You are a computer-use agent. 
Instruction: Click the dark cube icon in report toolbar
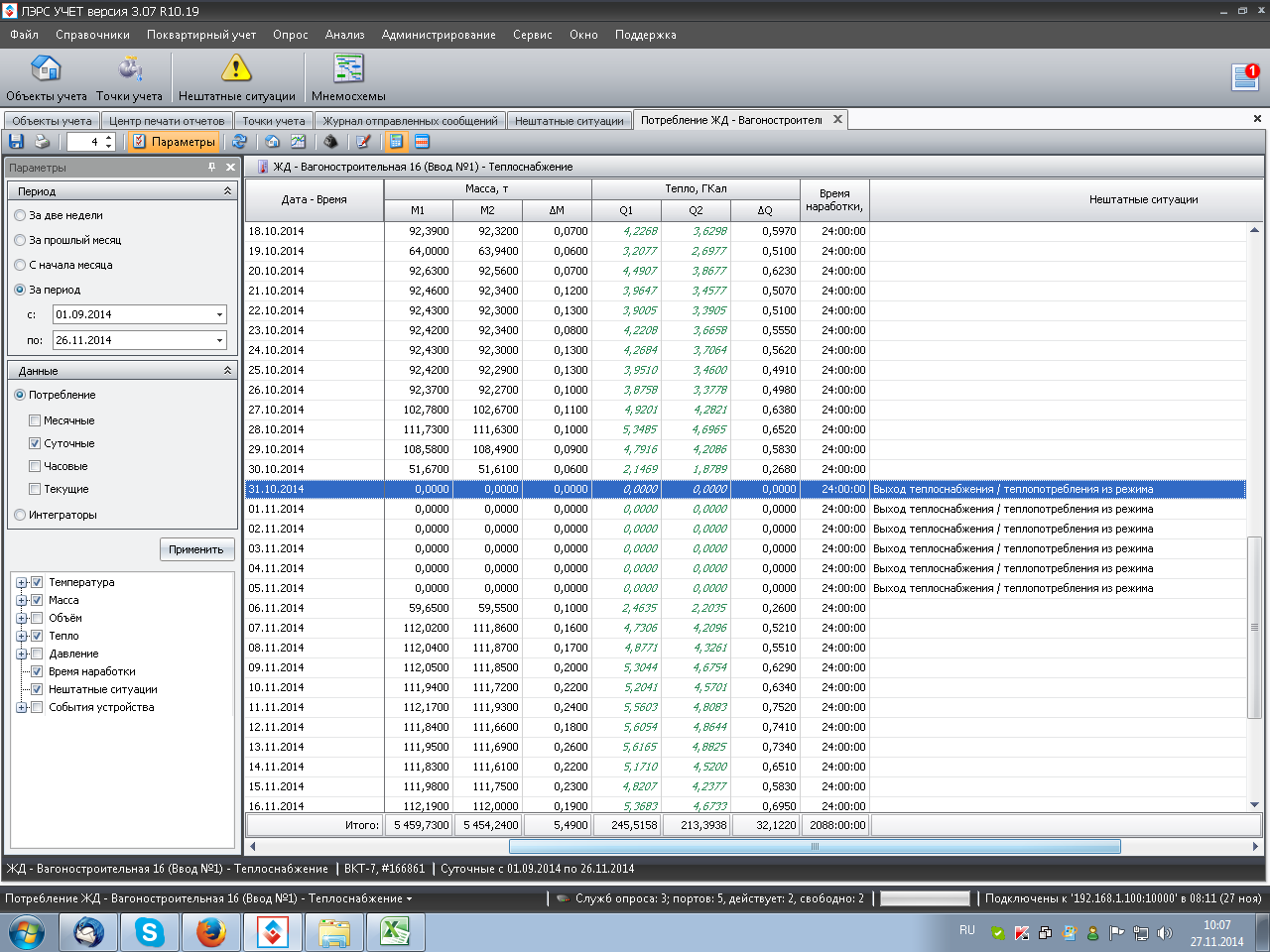[330, 142]
